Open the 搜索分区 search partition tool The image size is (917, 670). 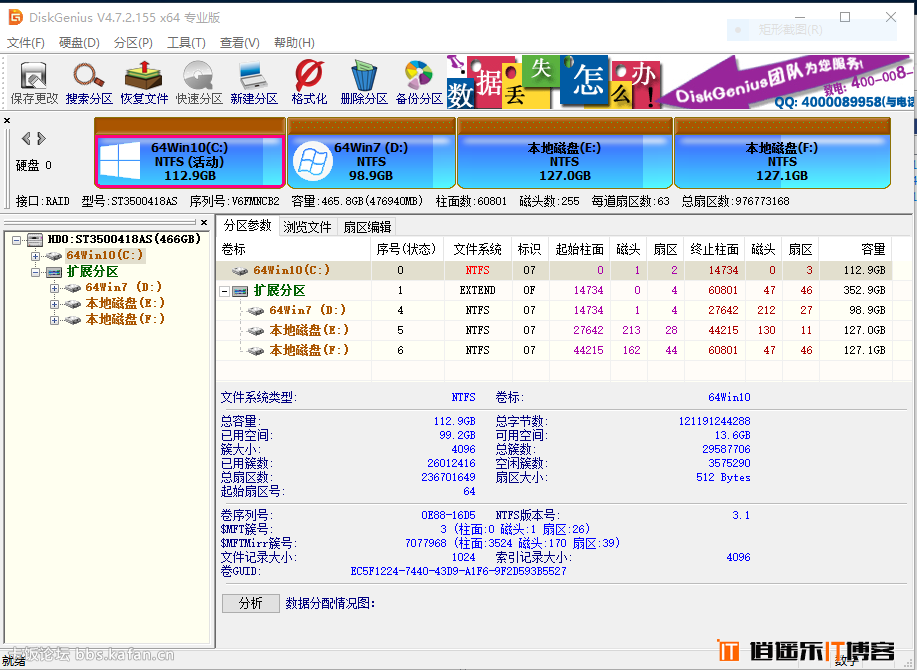(88, 82)
